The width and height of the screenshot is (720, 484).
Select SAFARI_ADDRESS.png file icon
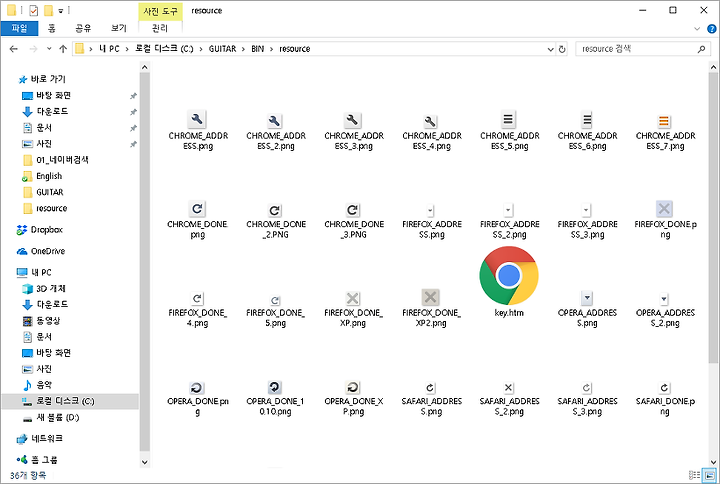click(x=430, y=388)
